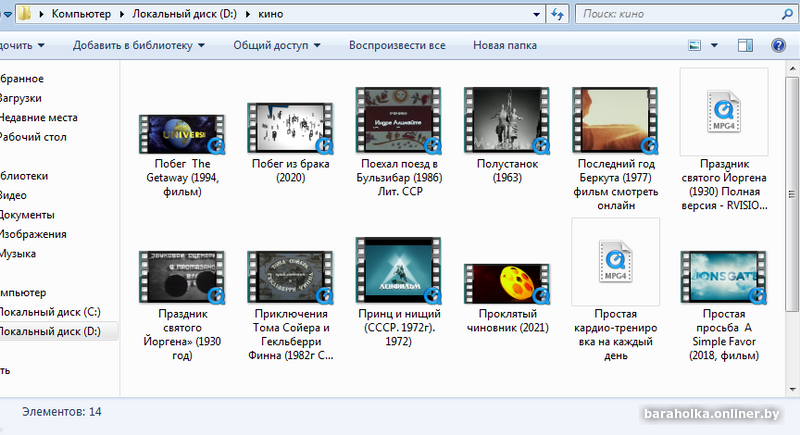800x435 pixels.
Task: Select the Поехал поезд в Бульзибар video thumbnail
Action: coord(398,120)
